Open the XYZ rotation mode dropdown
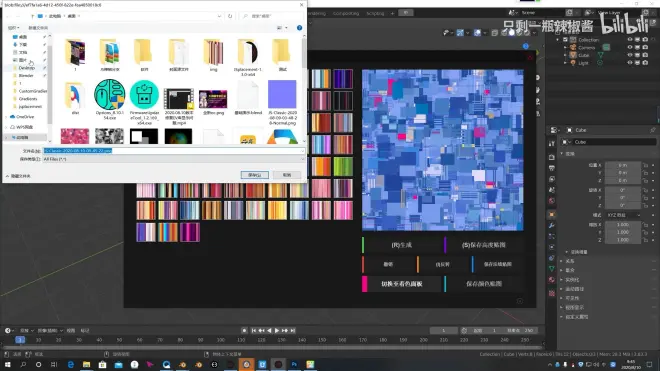 point(623,215)
